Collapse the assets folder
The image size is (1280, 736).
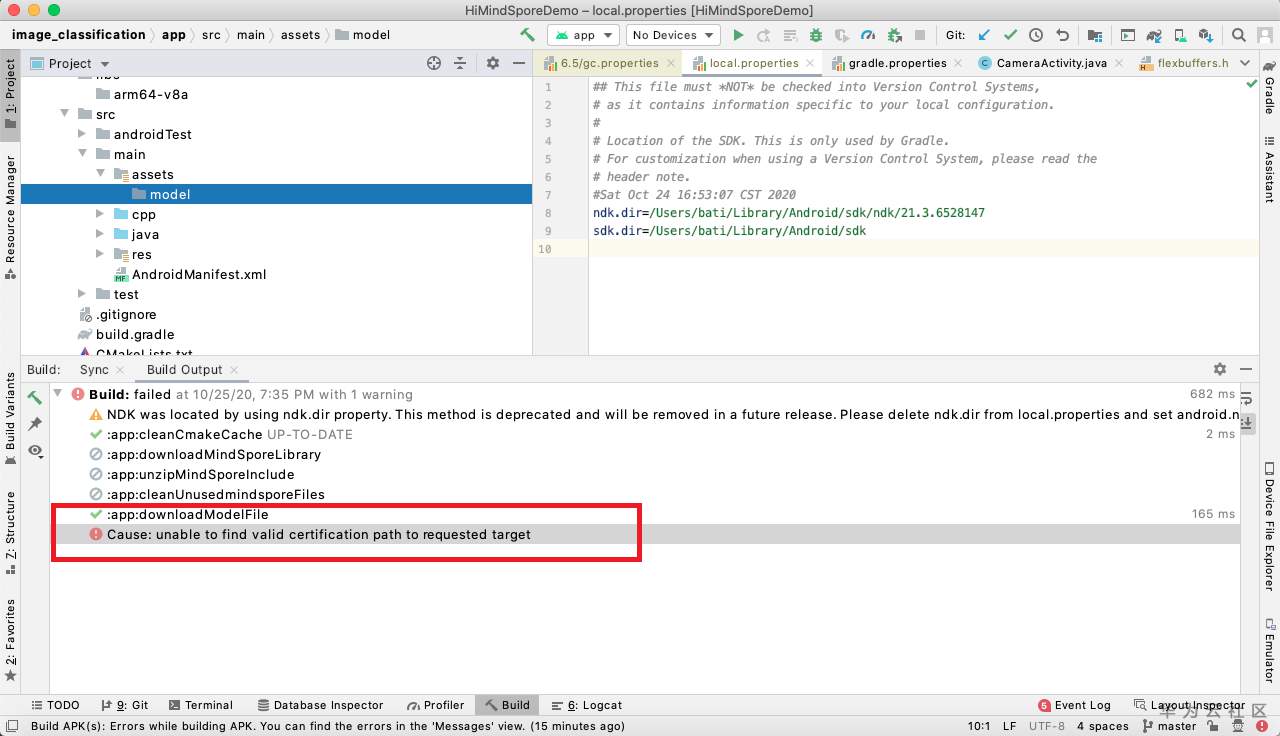pos(101,174)
